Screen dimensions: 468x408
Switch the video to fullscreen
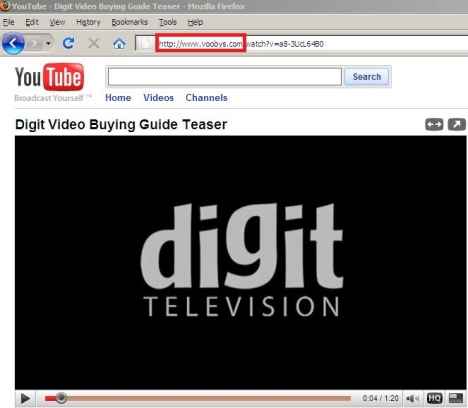click(456, 398)
